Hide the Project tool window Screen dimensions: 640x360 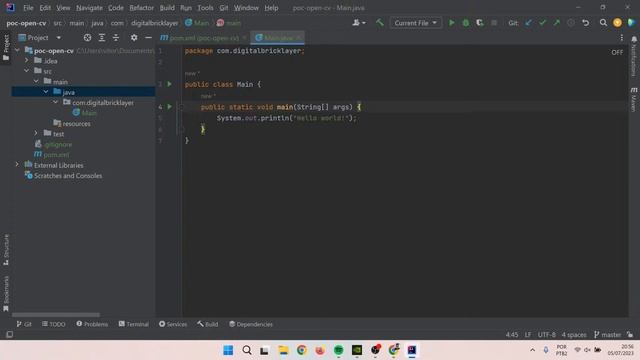148,38
